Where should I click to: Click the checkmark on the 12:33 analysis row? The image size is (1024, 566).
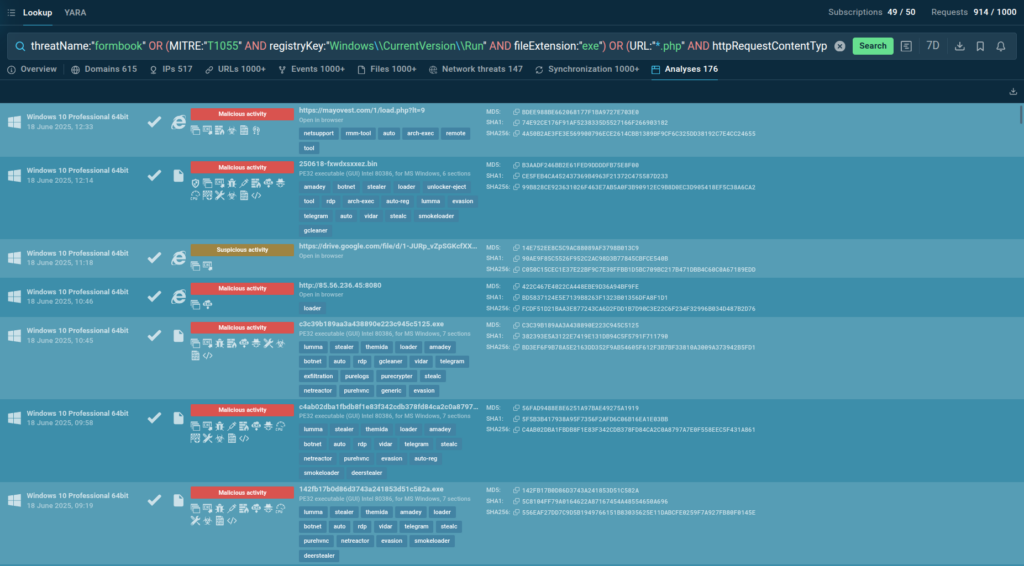(154, 121)
